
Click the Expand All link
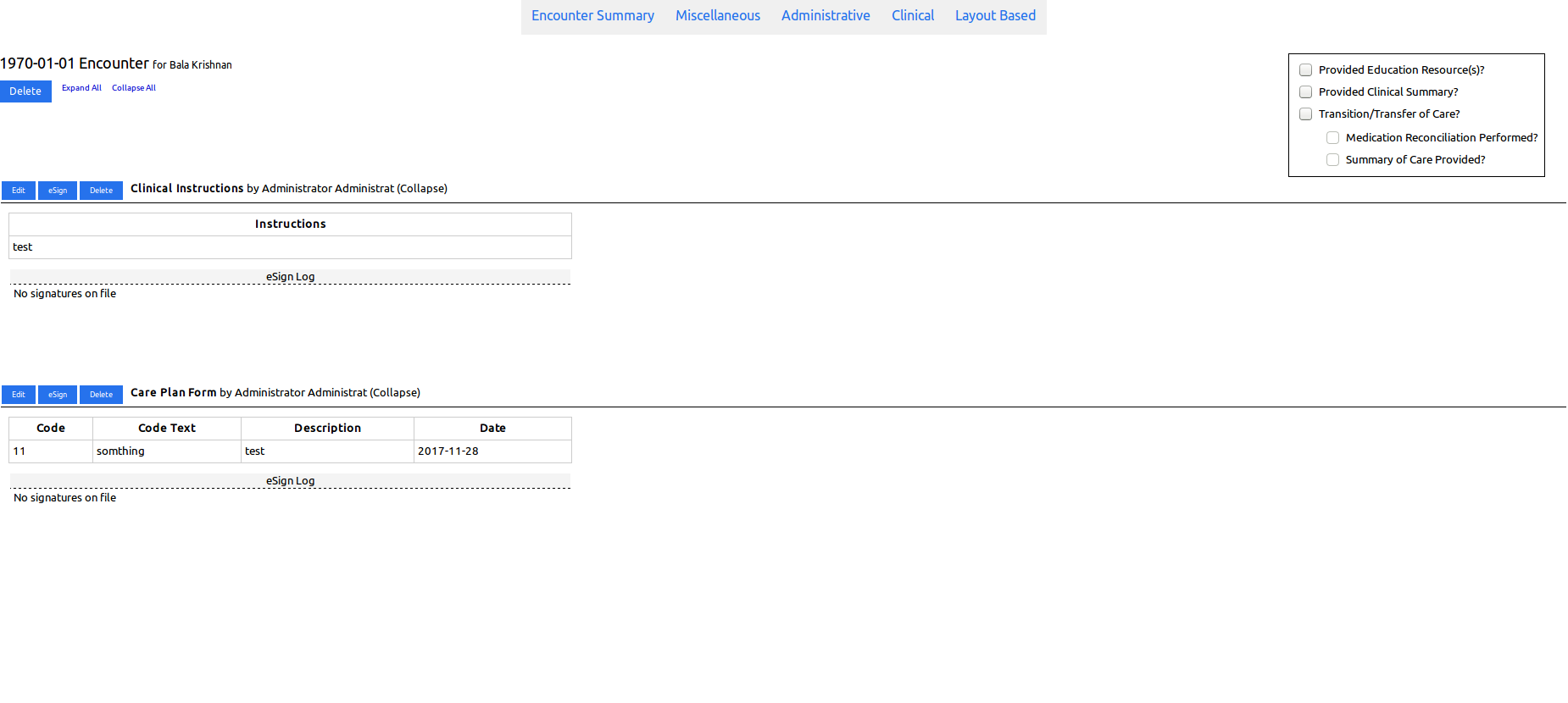[x=81, y=88]
